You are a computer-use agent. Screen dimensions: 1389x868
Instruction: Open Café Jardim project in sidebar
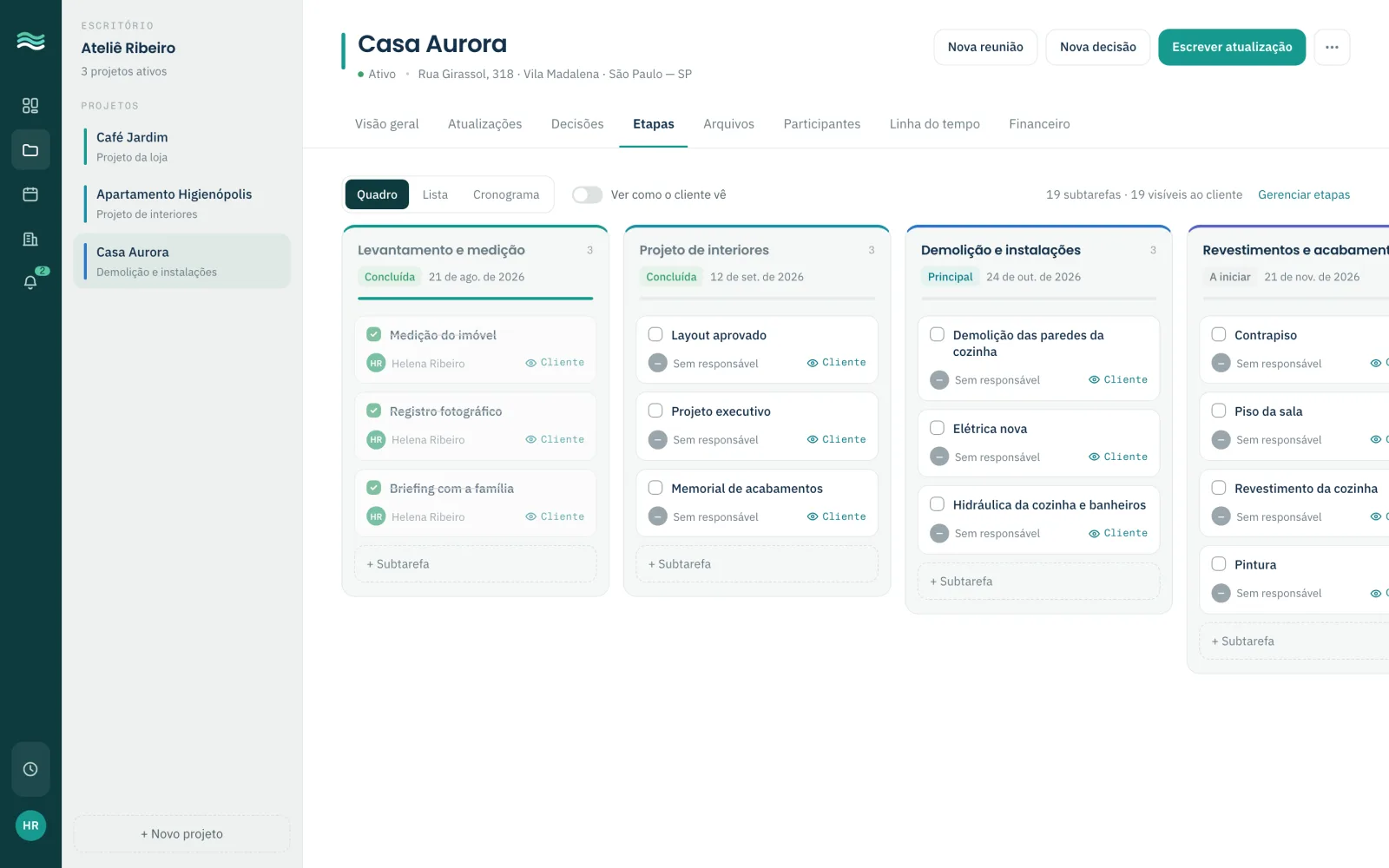pyautogui.click(x=182, y=147)
